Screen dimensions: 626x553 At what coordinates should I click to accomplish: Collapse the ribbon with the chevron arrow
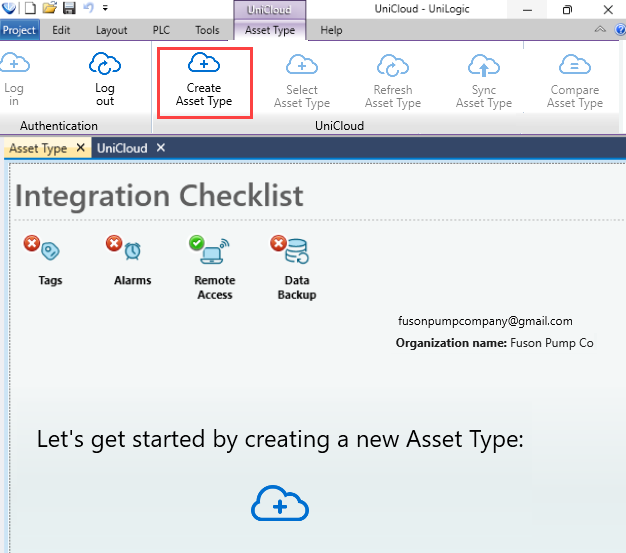point(599,30)
